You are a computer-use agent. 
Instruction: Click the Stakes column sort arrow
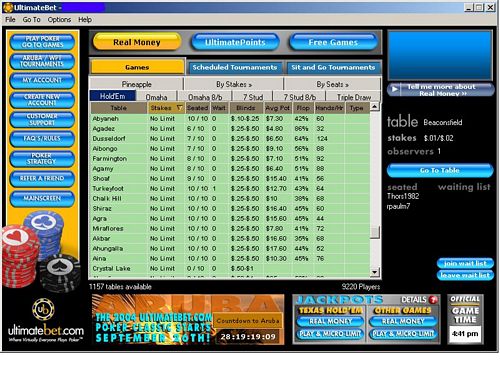(x=179, y=108)
